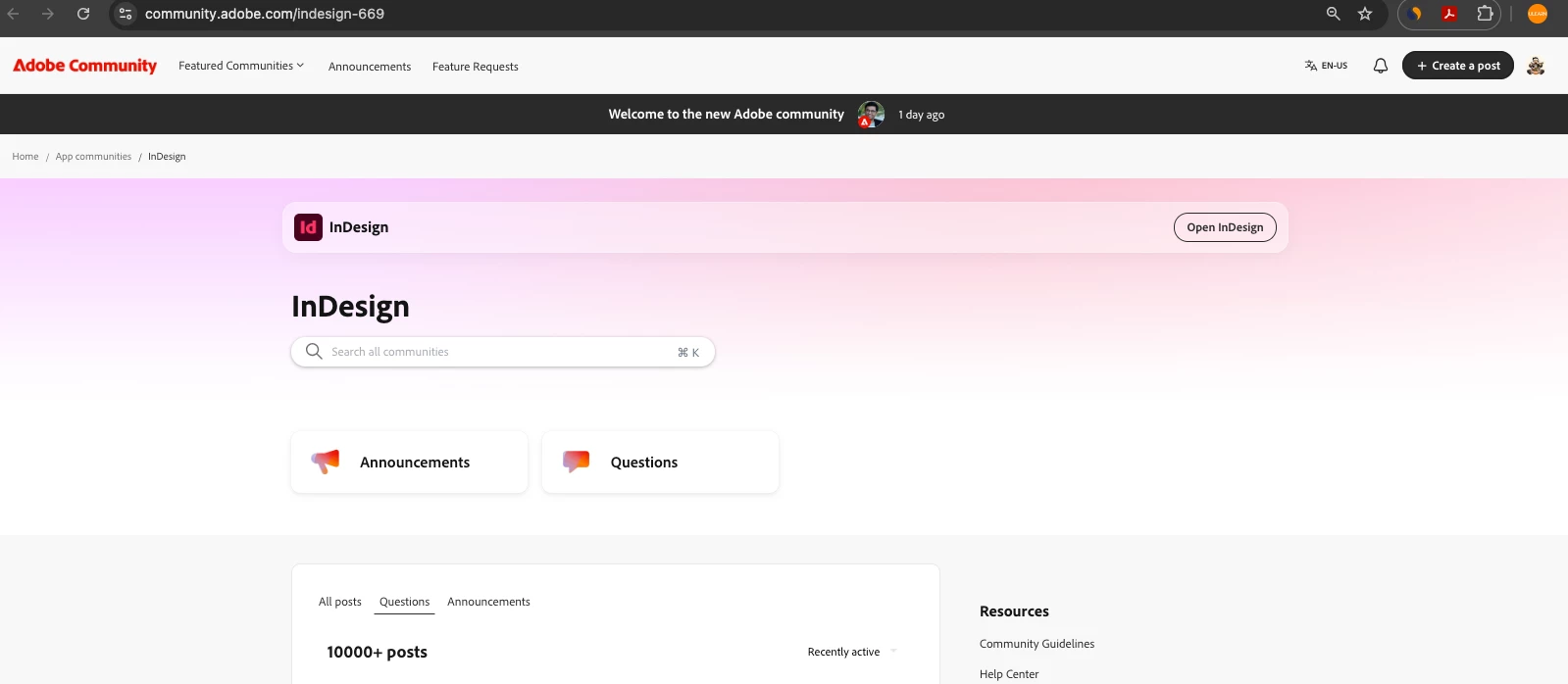Click the Create a post button

(x=1458, y=66)
